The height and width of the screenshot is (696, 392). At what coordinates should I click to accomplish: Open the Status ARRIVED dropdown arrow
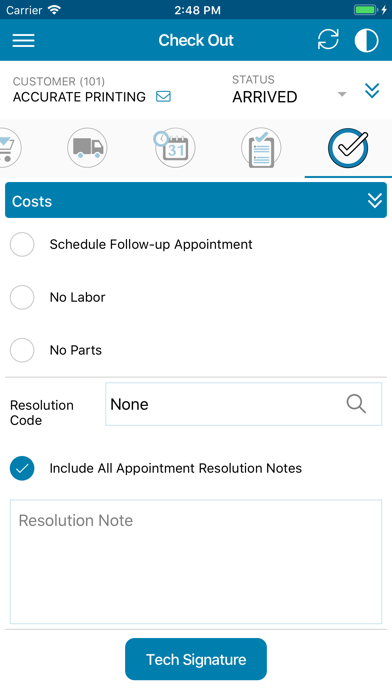[x=341, y=94]
